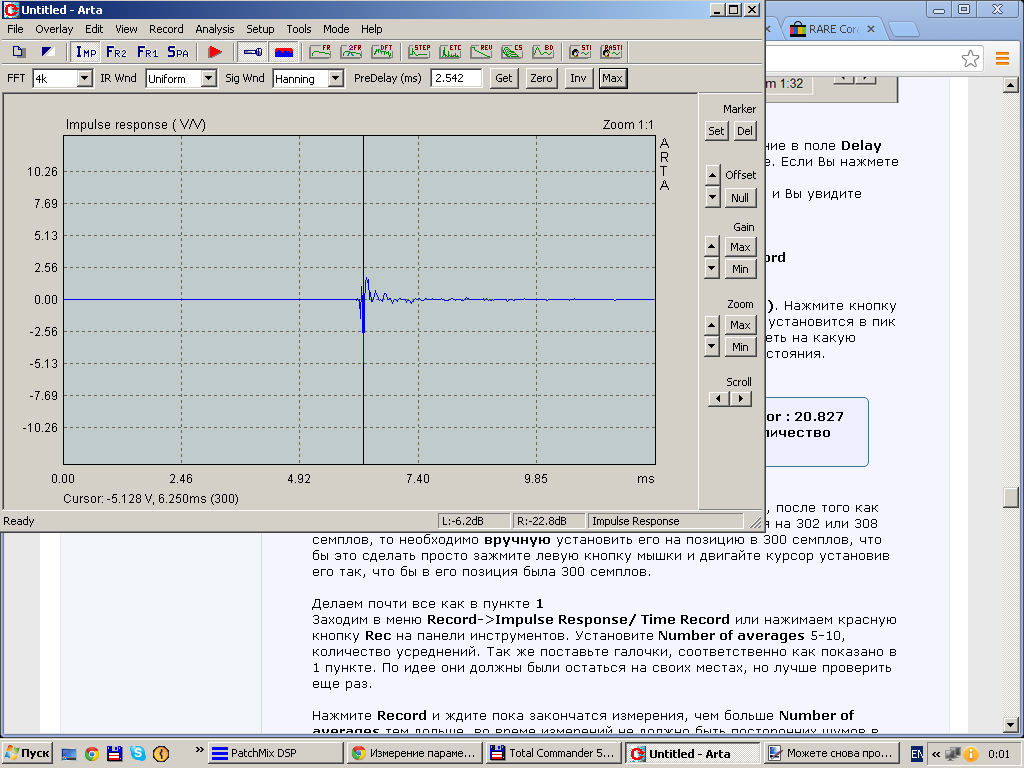The height and width of the screenshot is (768, 1024).
Task: Open STEP response analysis
Action: pyautogui.click(x=420, y=52)
